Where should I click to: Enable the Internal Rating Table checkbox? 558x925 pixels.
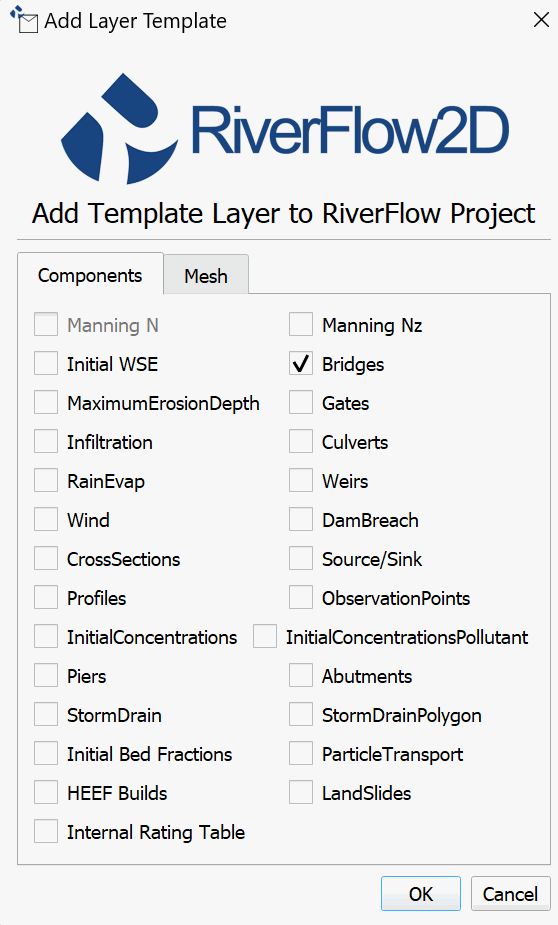point(46,832)
